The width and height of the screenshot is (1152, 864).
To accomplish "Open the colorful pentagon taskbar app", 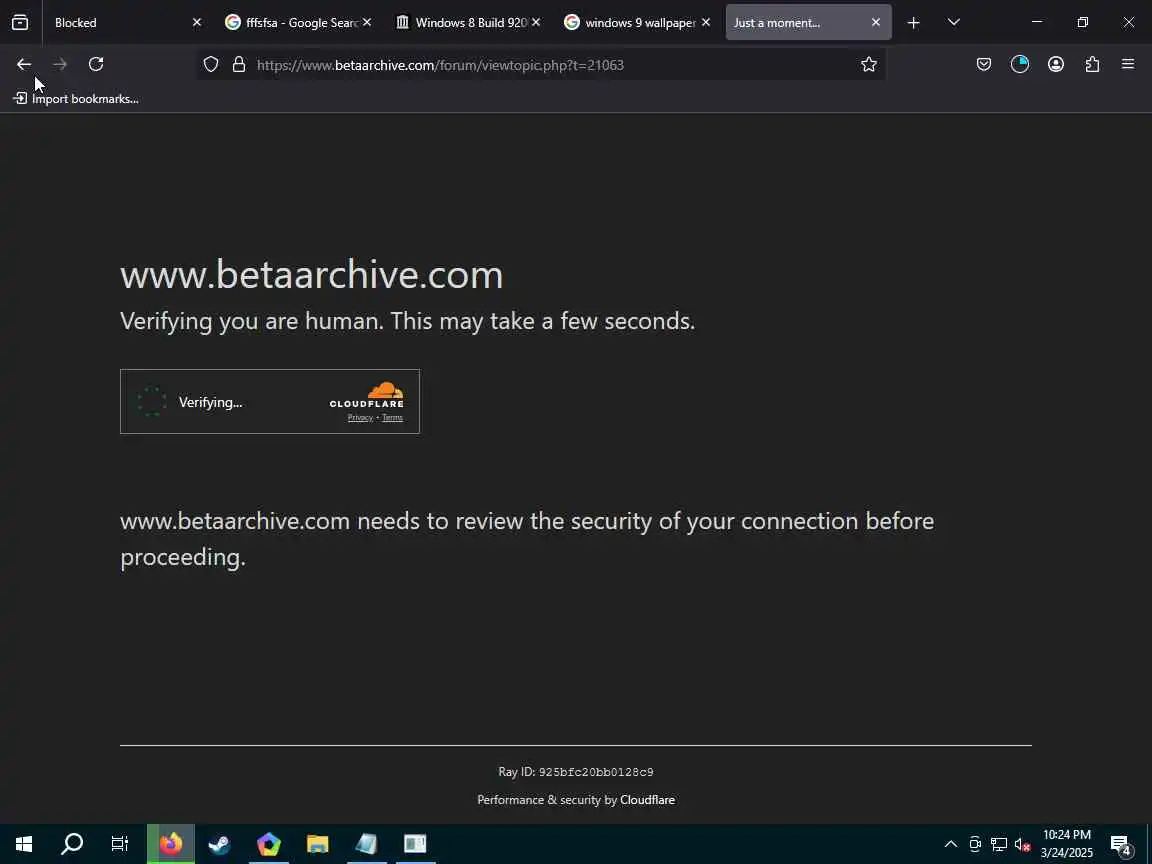I will tap(269, 844).
